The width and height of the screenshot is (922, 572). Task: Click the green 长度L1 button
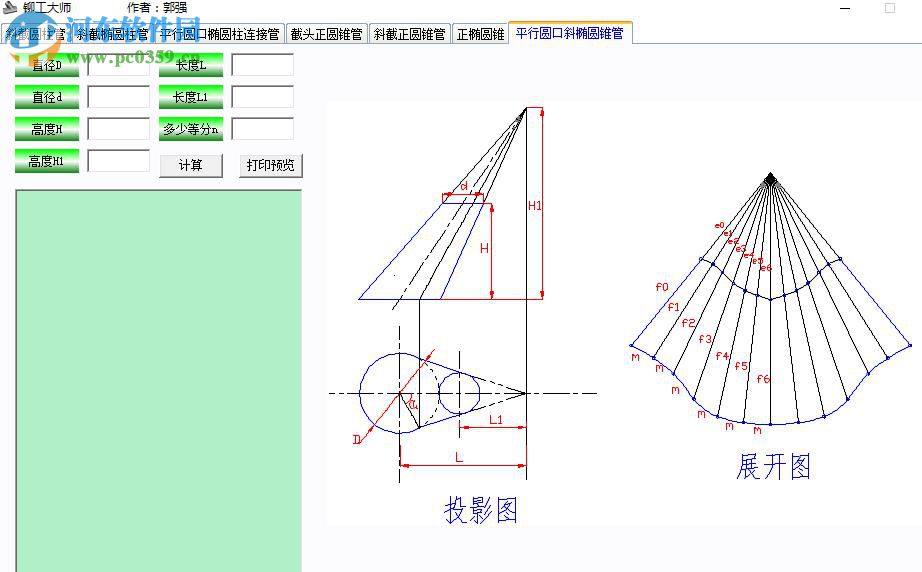(x=191, y=97)
